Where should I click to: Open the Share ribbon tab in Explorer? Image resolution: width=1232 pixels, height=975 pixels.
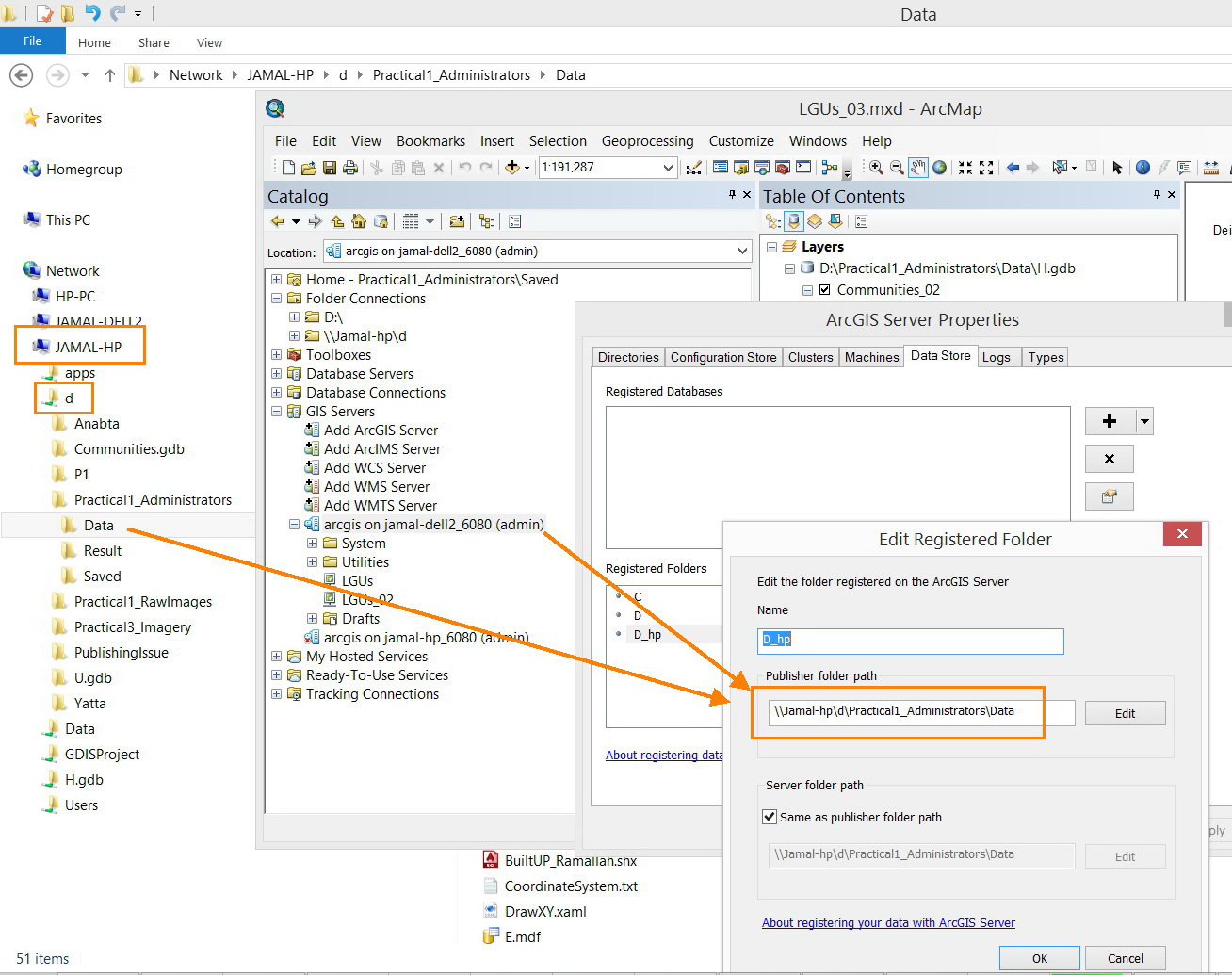(154, 42)
